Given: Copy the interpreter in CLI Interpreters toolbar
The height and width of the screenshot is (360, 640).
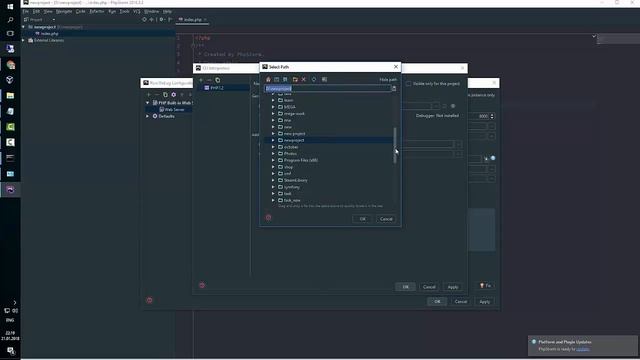Looking at the screenshot, I should click(x=218, y=80).
